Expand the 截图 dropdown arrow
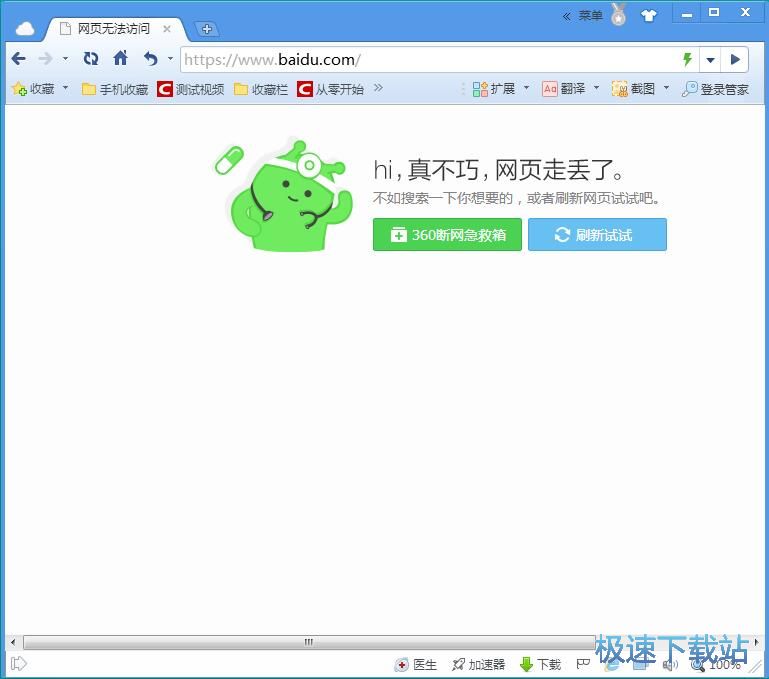This screenshot has height=679, width=769. [666, 88]
